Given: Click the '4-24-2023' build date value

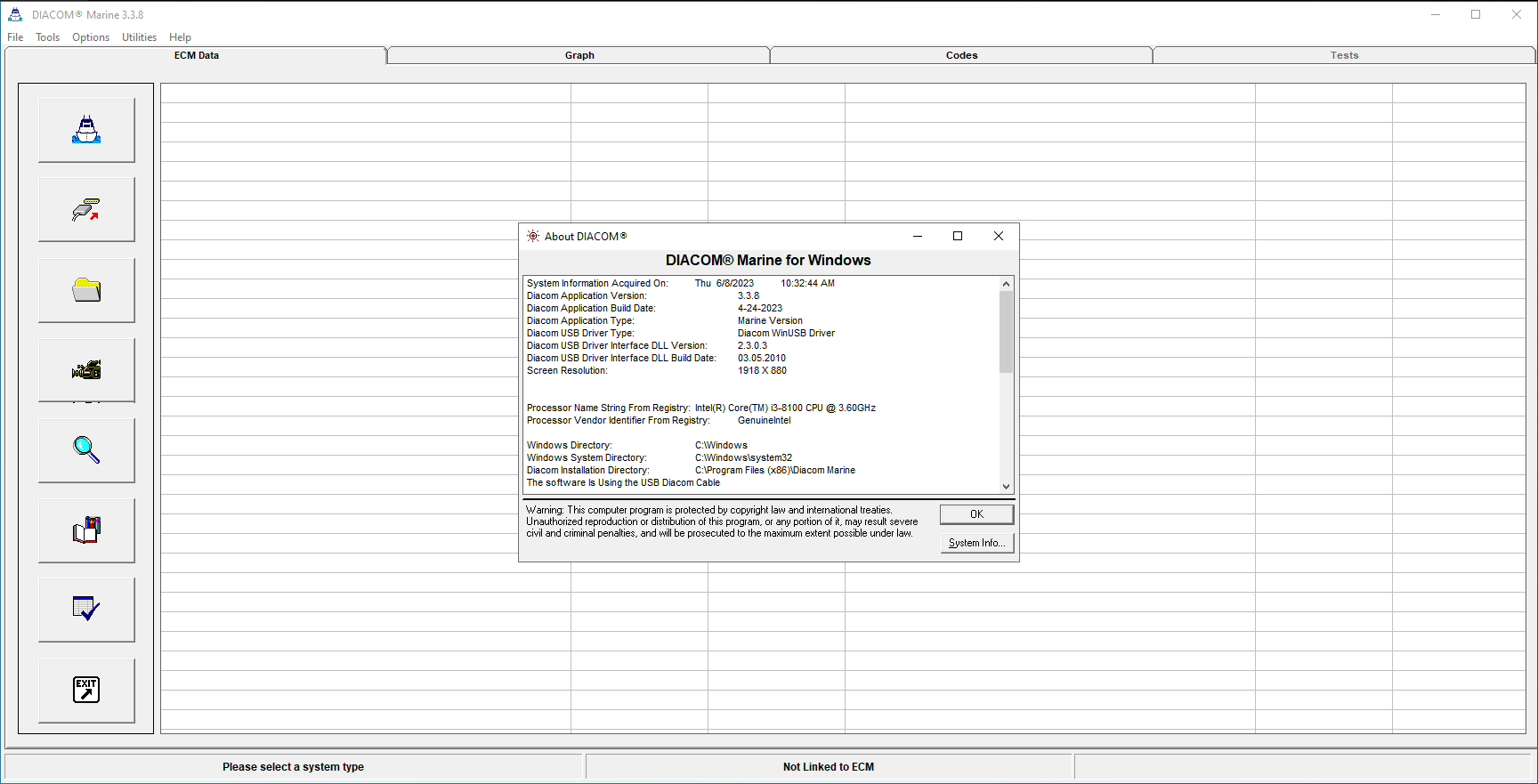Looking at the screenshot, I should pyautogui.click(x=760, y=309).
